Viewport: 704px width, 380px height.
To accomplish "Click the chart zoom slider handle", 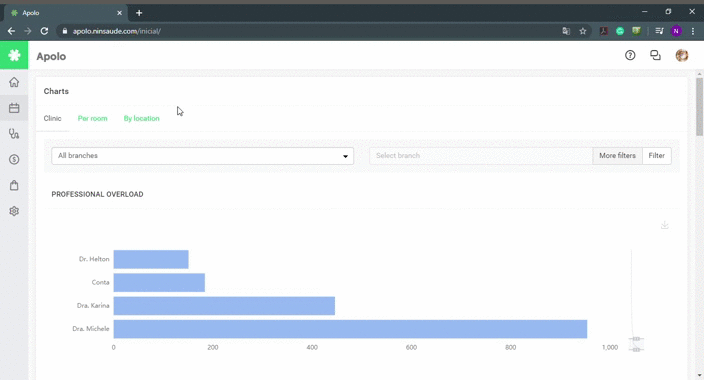I will tap(636, 339).
